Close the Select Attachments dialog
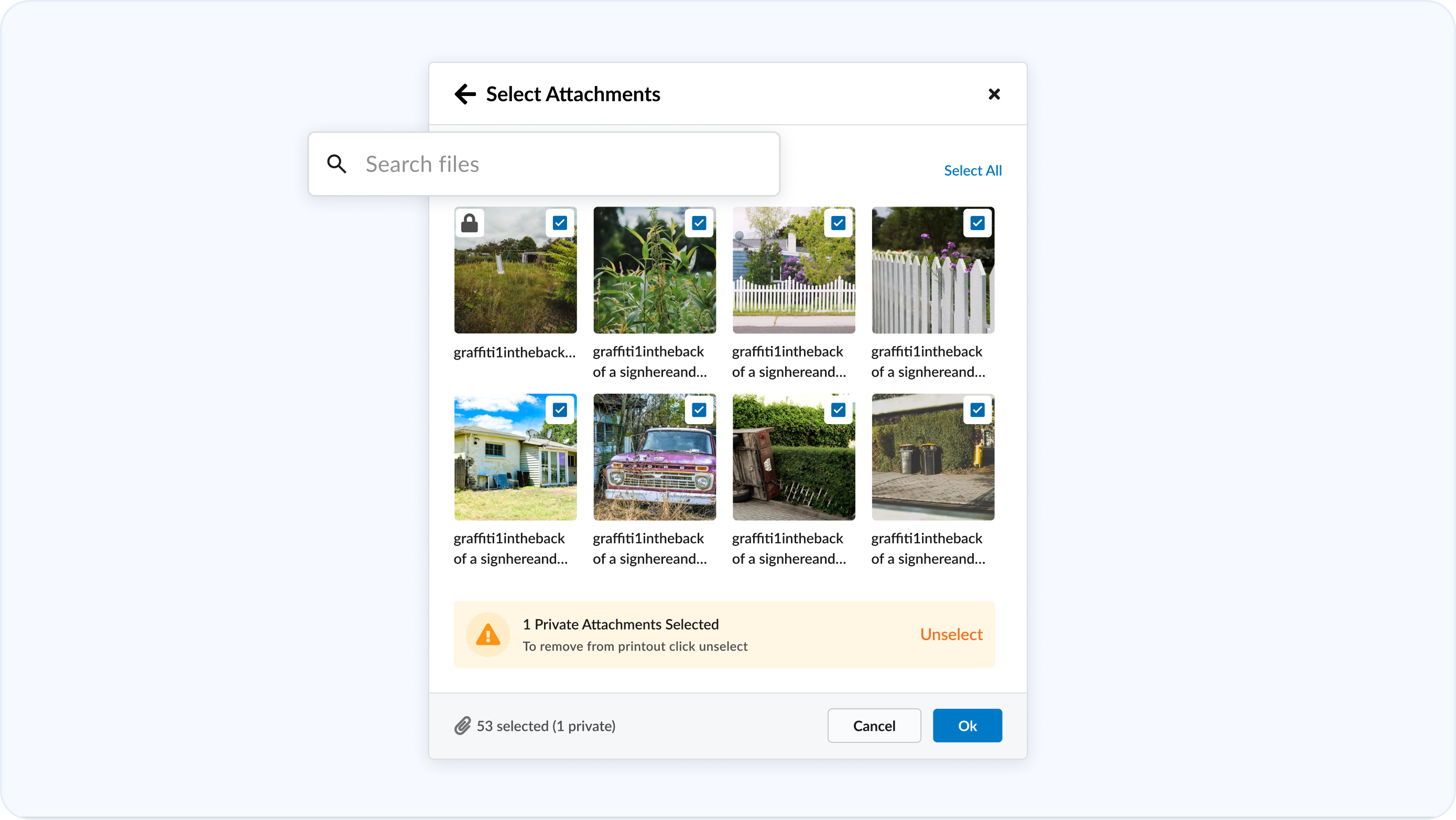Screen dimensions: 1456x820 tap(994, 94)
